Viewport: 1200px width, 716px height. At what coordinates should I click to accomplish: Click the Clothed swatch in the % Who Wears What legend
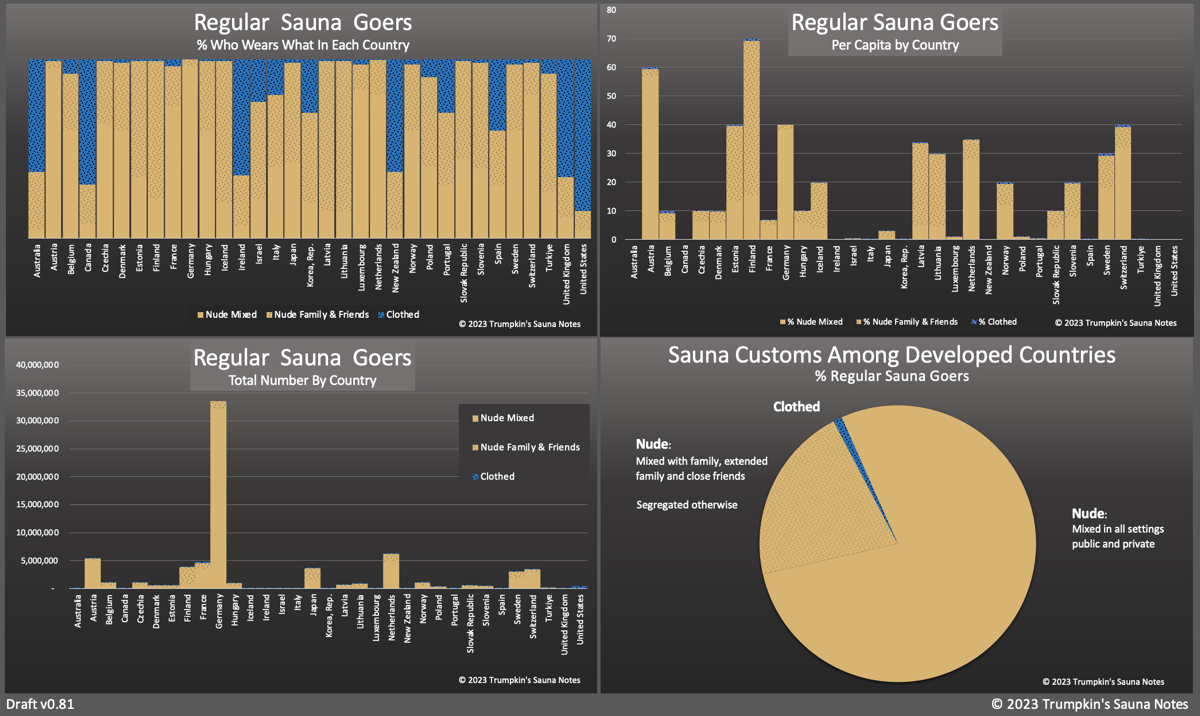click(380, 315)
